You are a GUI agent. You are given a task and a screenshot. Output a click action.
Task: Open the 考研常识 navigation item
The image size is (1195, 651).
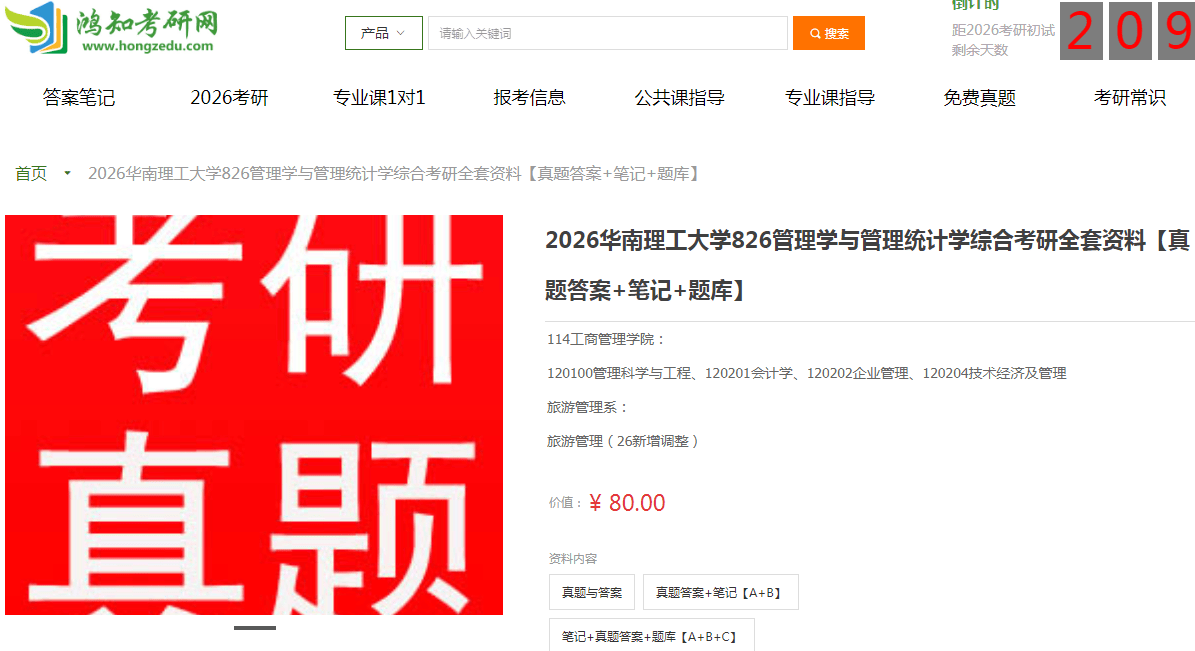tap(1129, 98)
